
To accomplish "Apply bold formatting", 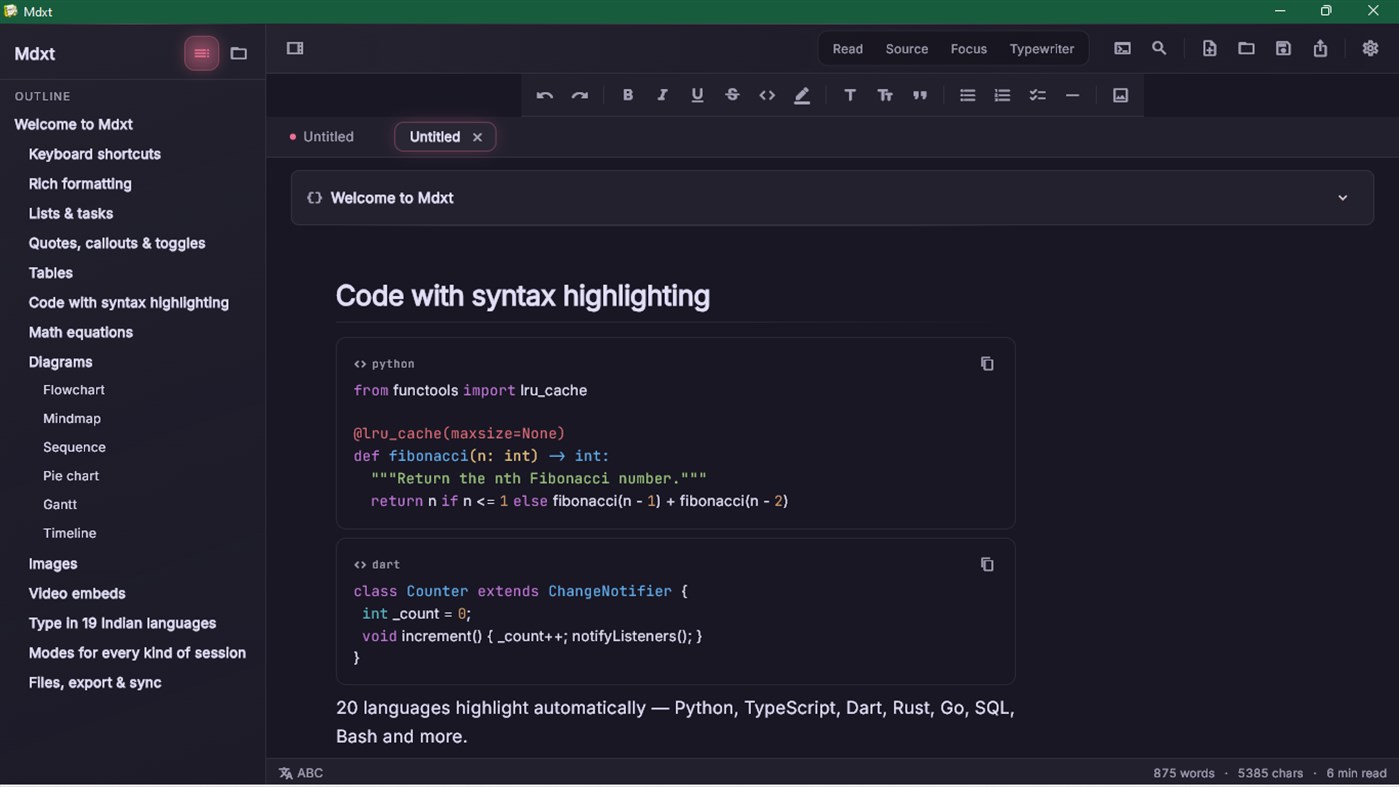I will point(628,96).
